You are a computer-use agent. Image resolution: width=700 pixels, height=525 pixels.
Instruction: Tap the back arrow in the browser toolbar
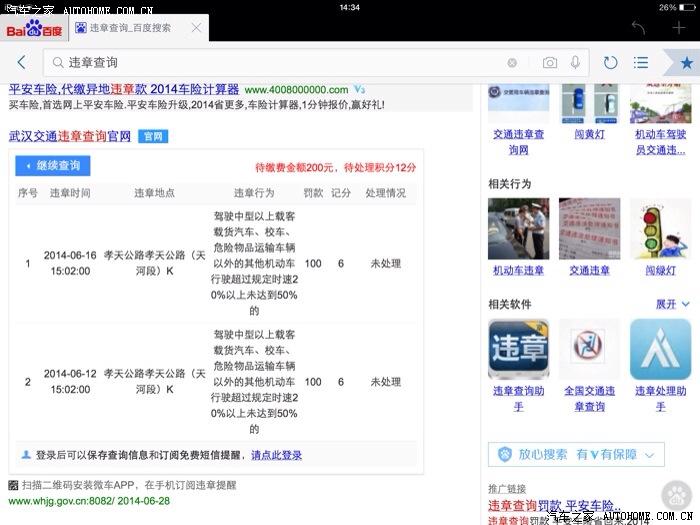tap(21, 62)
